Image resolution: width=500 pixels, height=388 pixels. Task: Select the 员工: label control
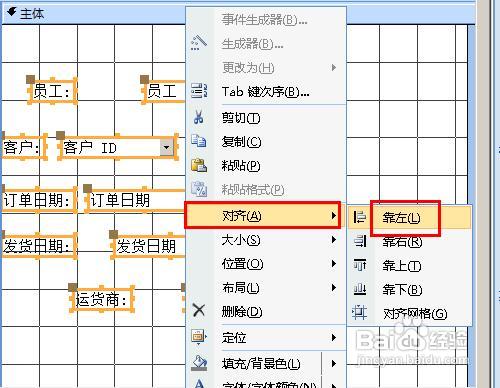coord(52,91)
